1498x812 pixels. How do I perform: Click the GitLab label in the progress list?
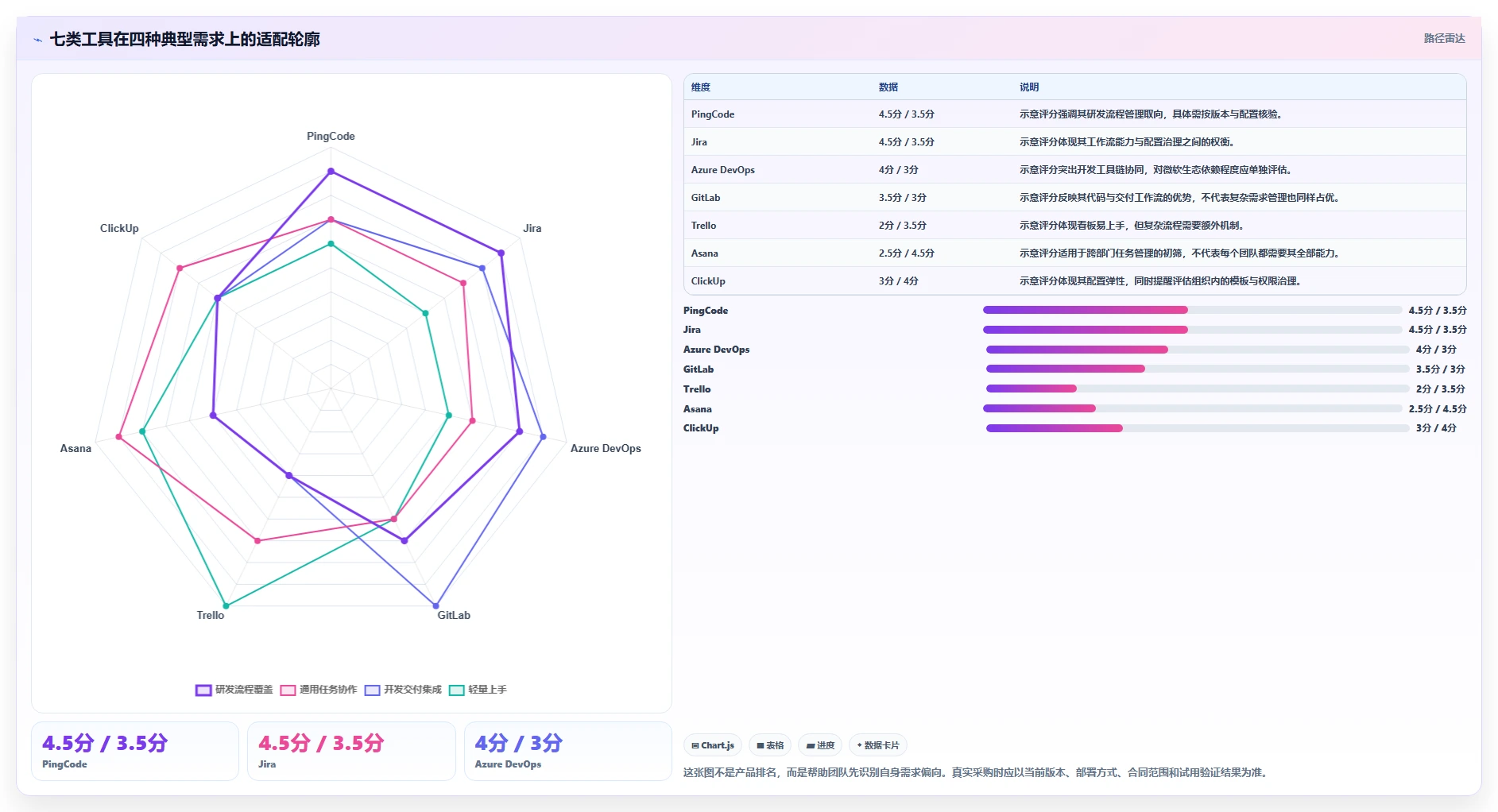coord(699,369)
